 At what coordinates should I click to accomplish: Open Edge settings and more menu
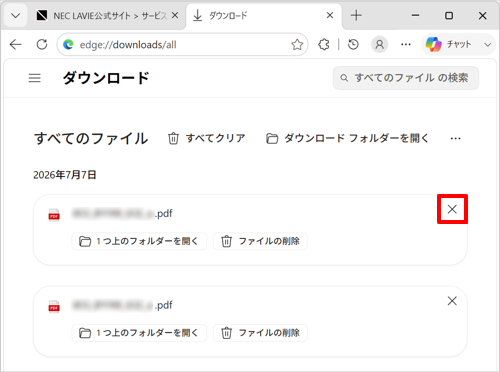pyautogui.click(x=406, y=44)
